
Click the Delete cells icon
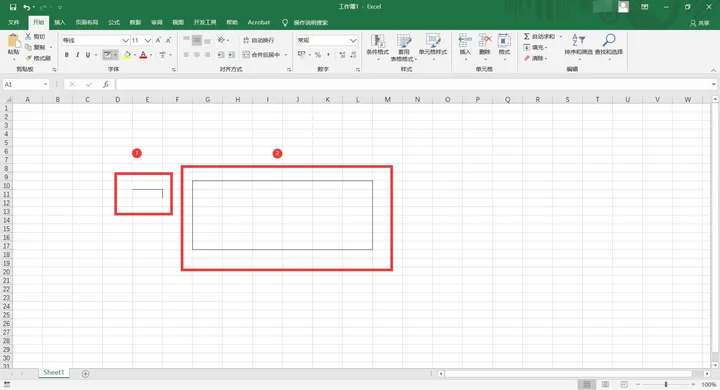point(485,40)
